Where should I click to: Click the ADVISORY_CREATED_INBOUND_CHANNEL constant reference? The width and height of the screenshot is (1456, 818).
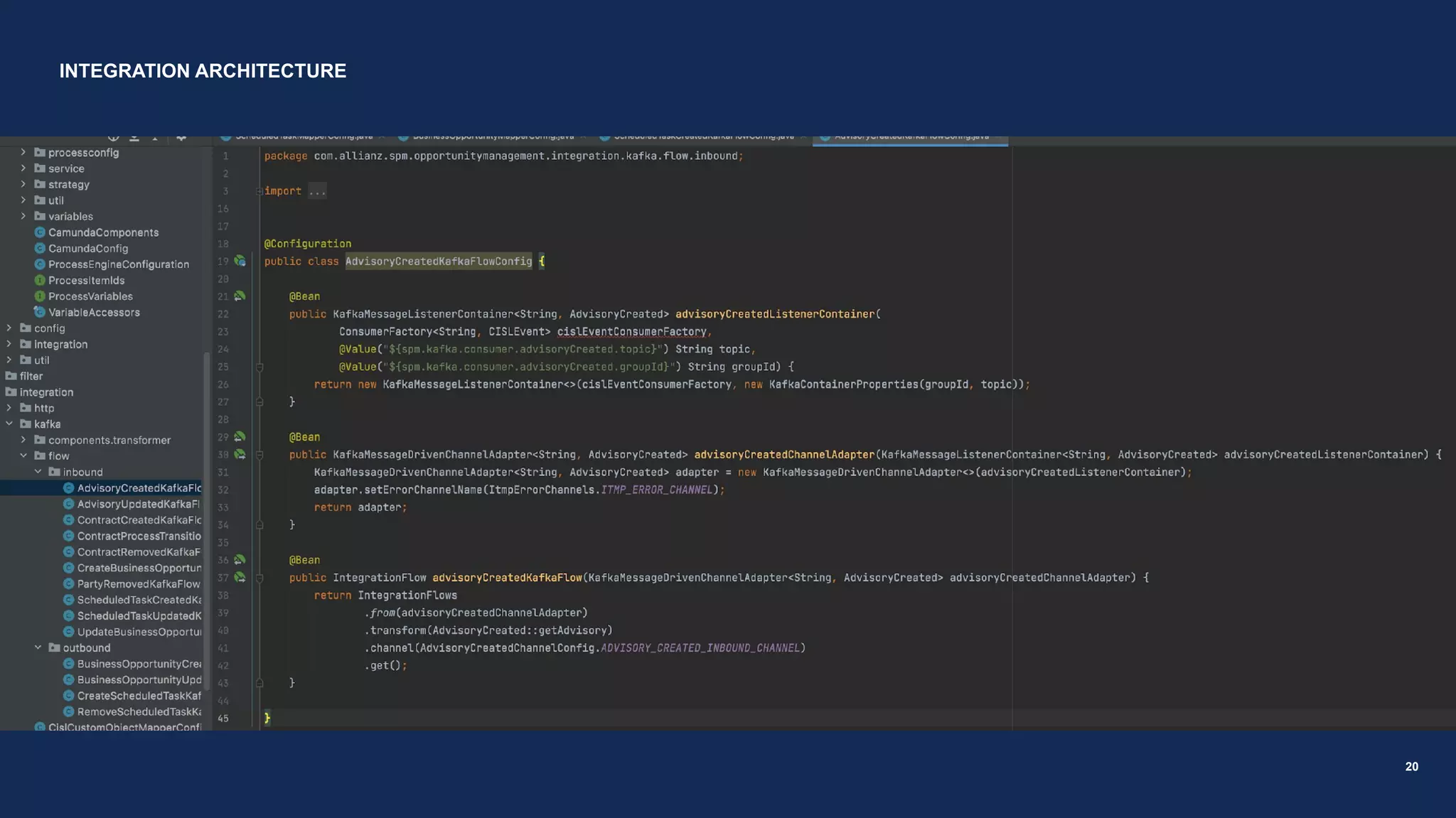coord(700,648)
